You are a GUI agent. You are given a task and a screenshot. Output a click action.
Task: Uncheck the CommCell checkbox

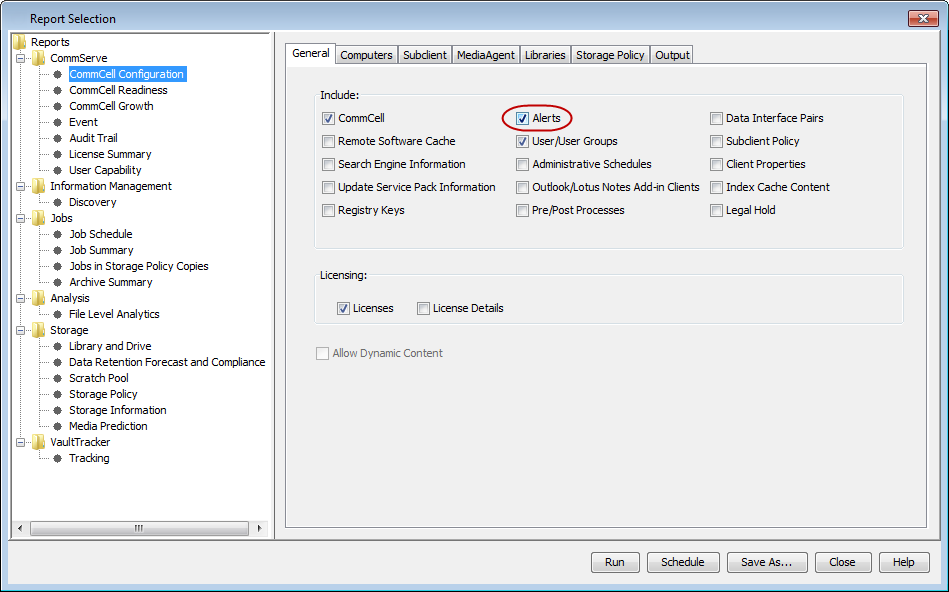(328, 119)
